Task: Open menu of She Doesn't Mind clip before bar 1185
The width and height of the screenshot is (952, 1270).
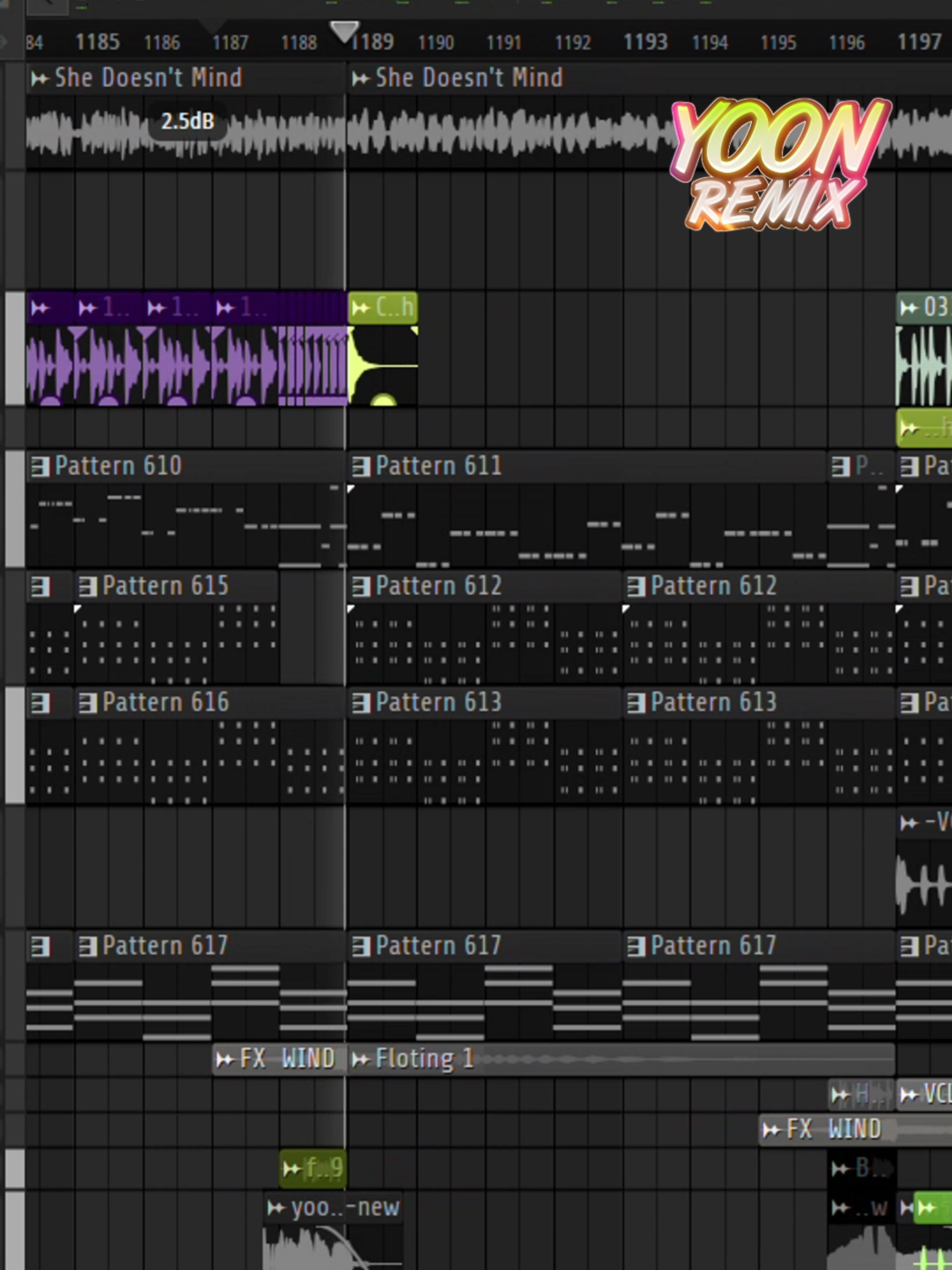Action: click(40, 78)
